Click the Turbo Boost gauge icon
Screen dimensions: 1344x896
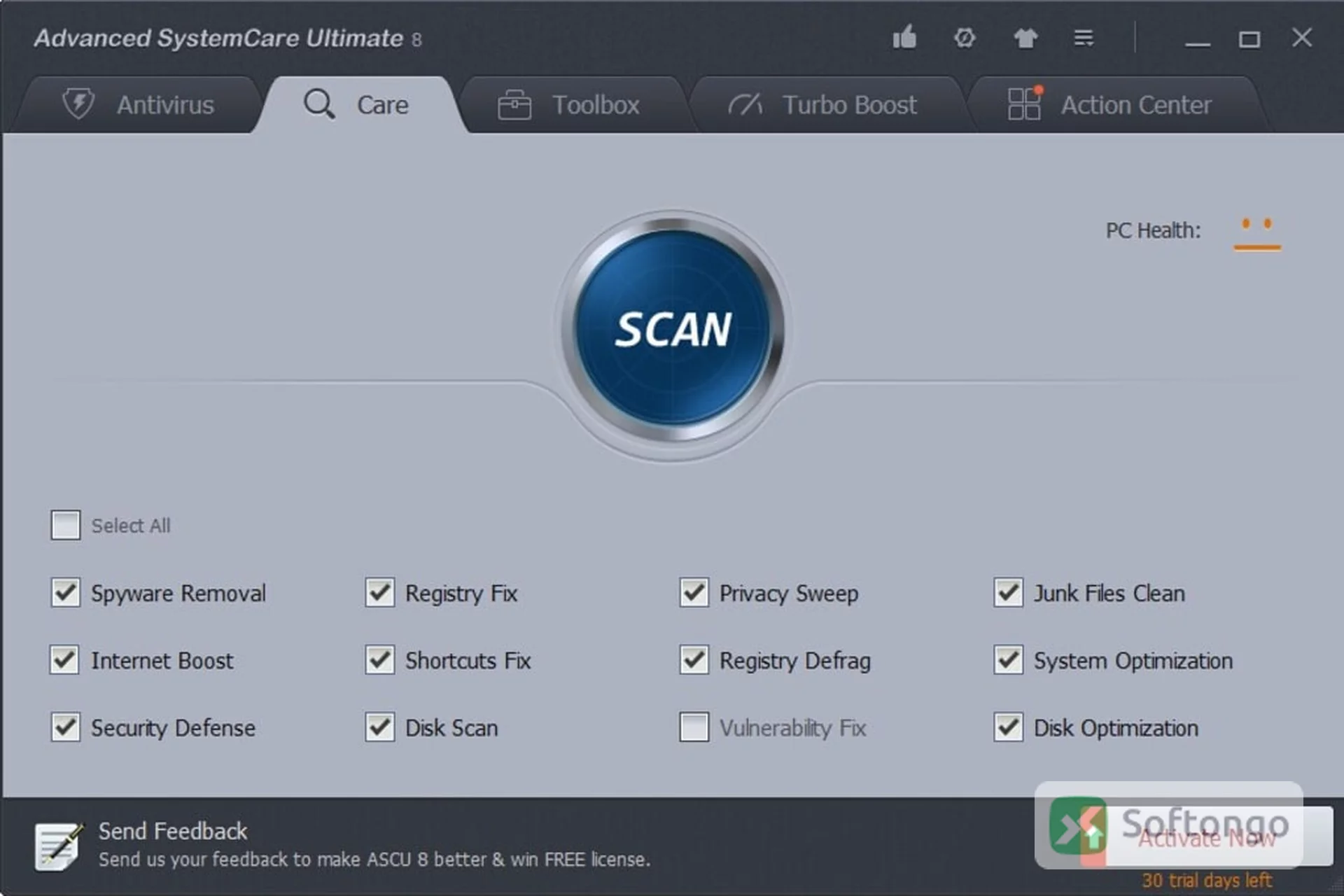(x=745, y=104)
